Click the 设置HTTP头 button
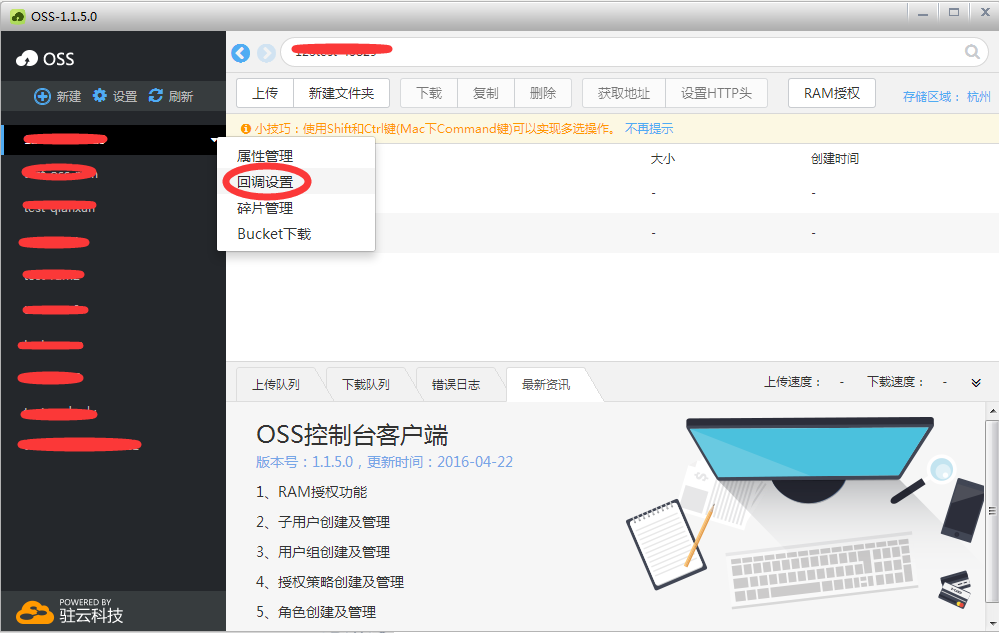 [x=716, y=94]
